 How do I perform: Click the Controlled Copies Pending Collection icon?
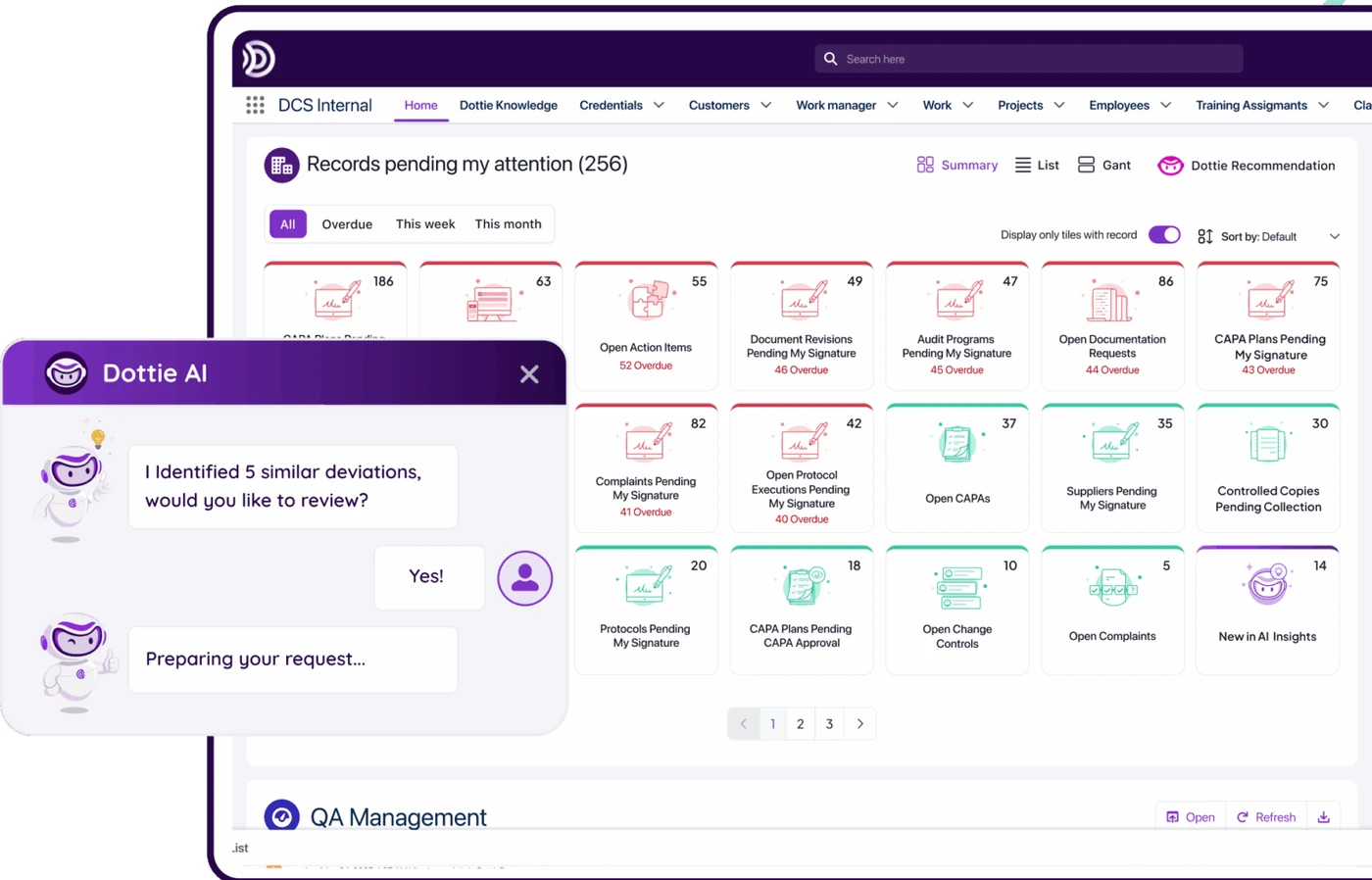coord(1267,445)
